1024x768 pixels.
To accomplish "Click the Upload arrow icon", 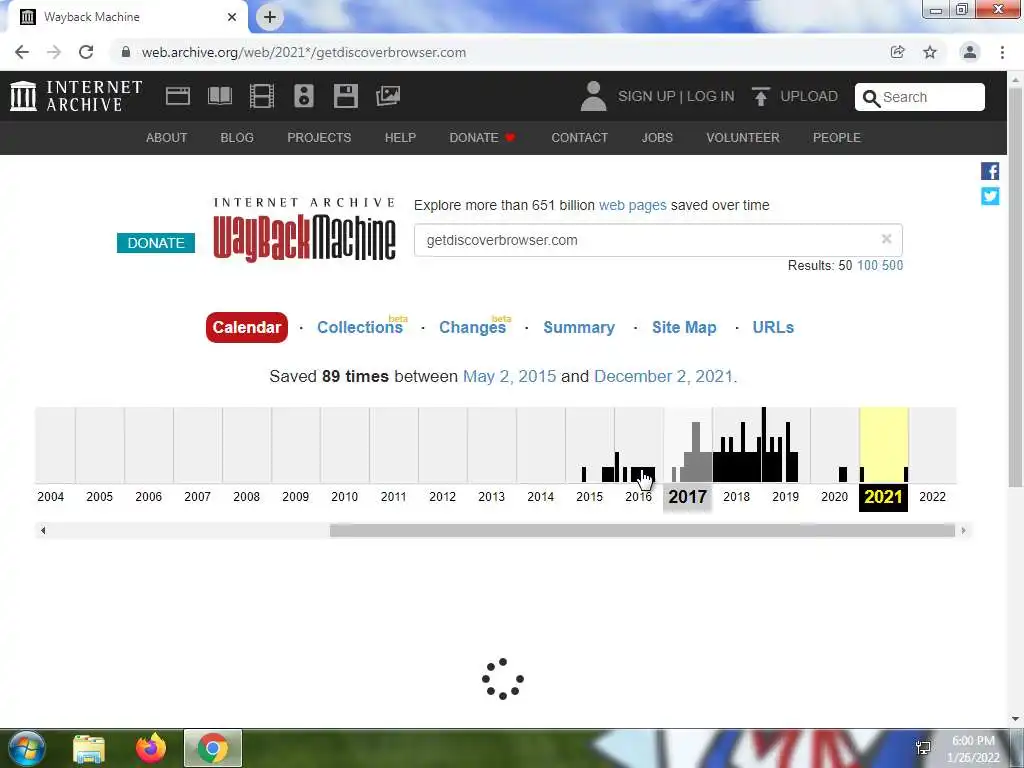I will click(760, 96).
